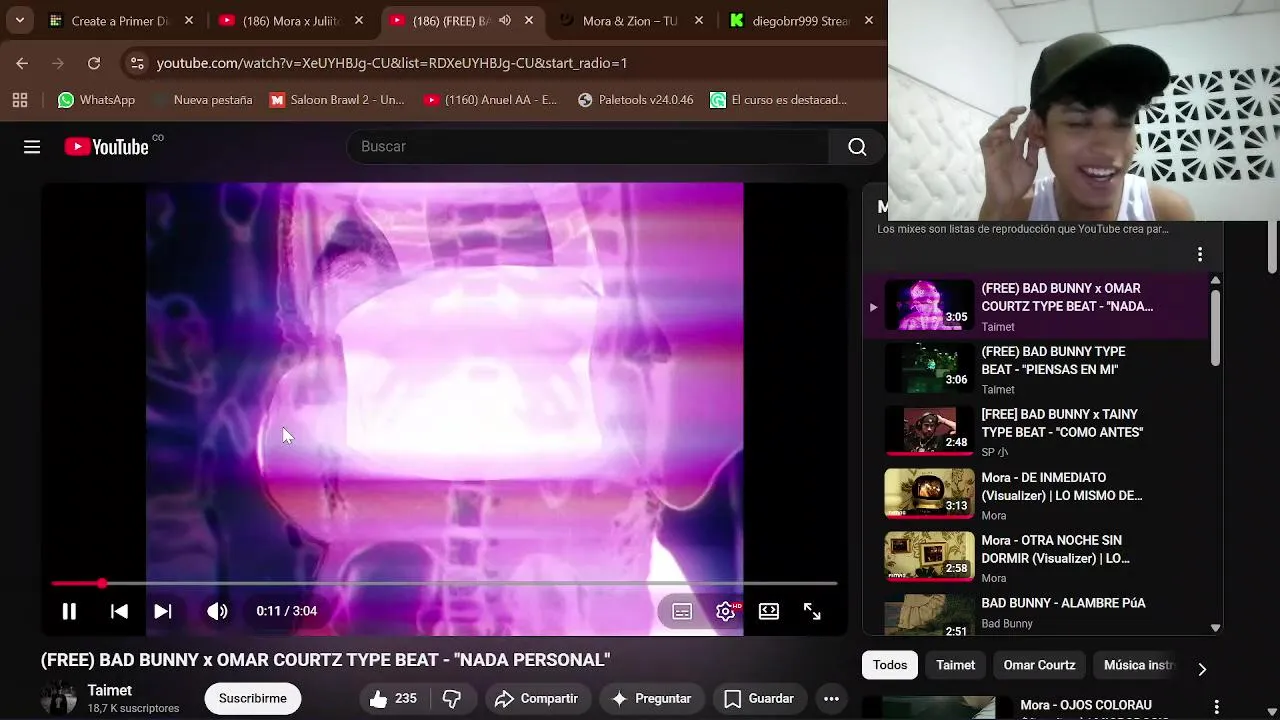Open the Paletools v24.0.46 bookmark

(636, 100)
